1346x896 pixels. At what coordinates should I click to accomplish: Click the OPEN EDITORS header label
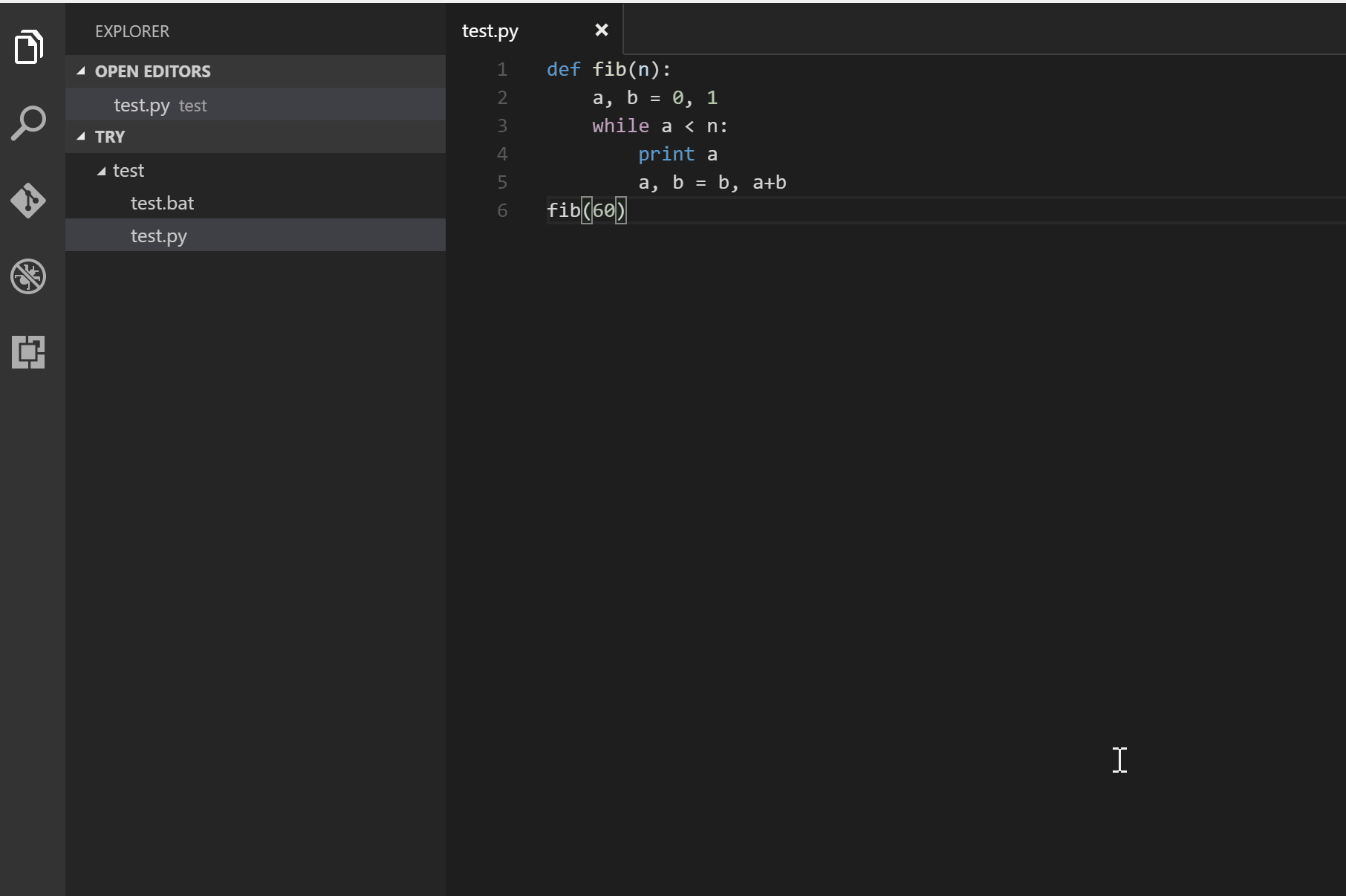pos(153,71)
